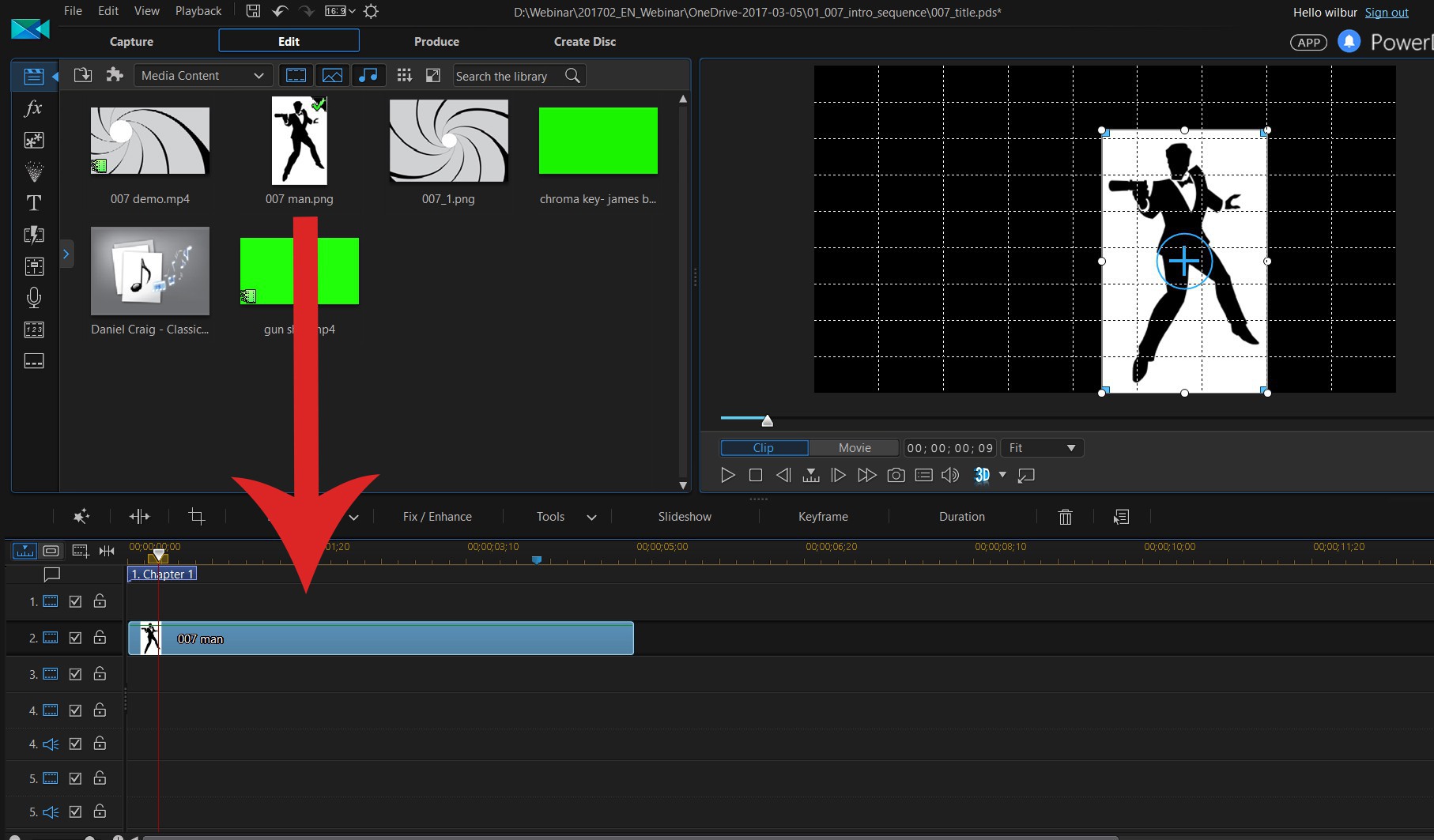Open the Media Content dropdown
This screenshot has width=1434, height=840.
(x=203, y=75)
